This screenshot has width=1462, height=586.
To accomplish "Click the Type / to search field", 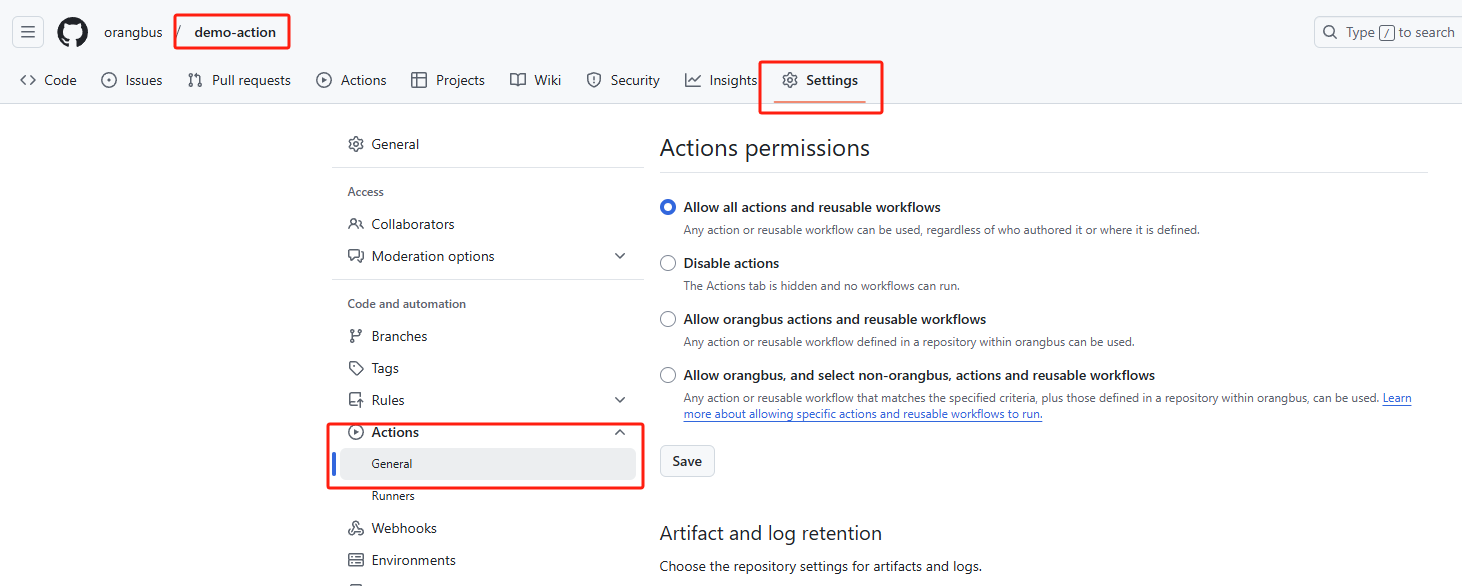I will [x=1388, y=32].
